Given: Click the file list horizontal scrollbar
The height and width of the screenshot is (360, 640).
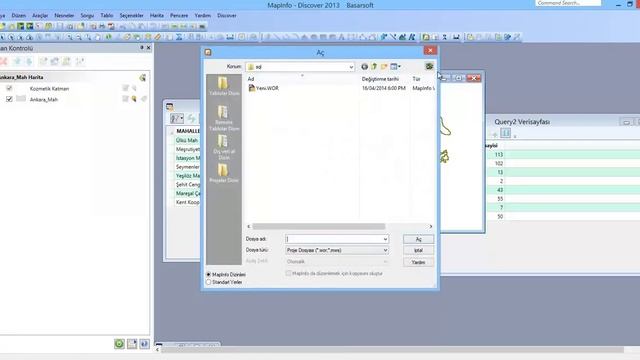Looking at the screenshot, I should [x=319, y=227].
